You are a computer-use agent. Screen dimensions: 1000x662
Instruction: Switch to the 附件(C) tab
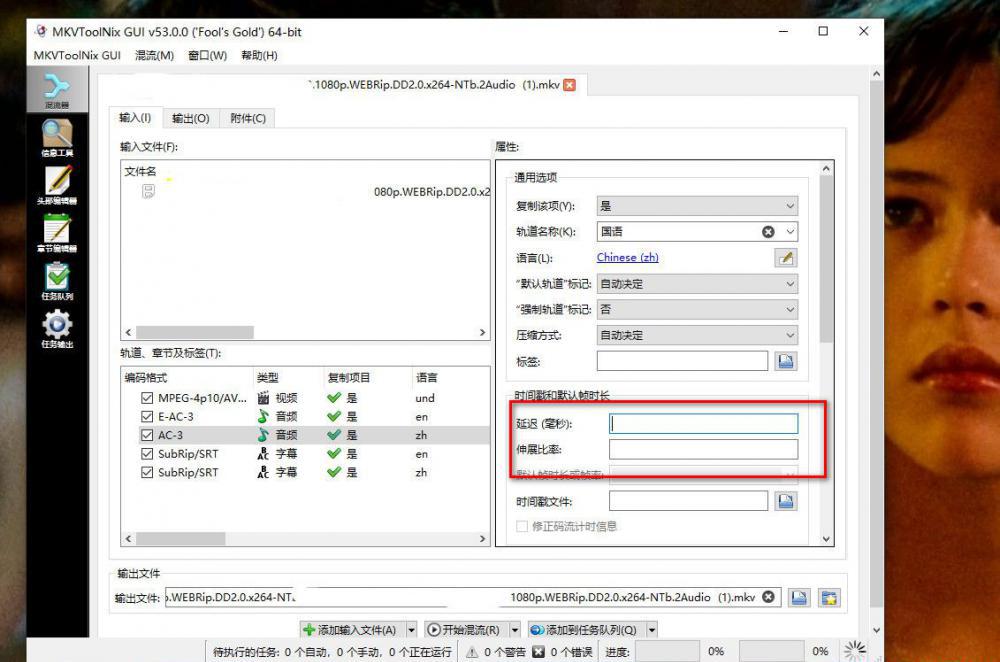pos(247,118)
